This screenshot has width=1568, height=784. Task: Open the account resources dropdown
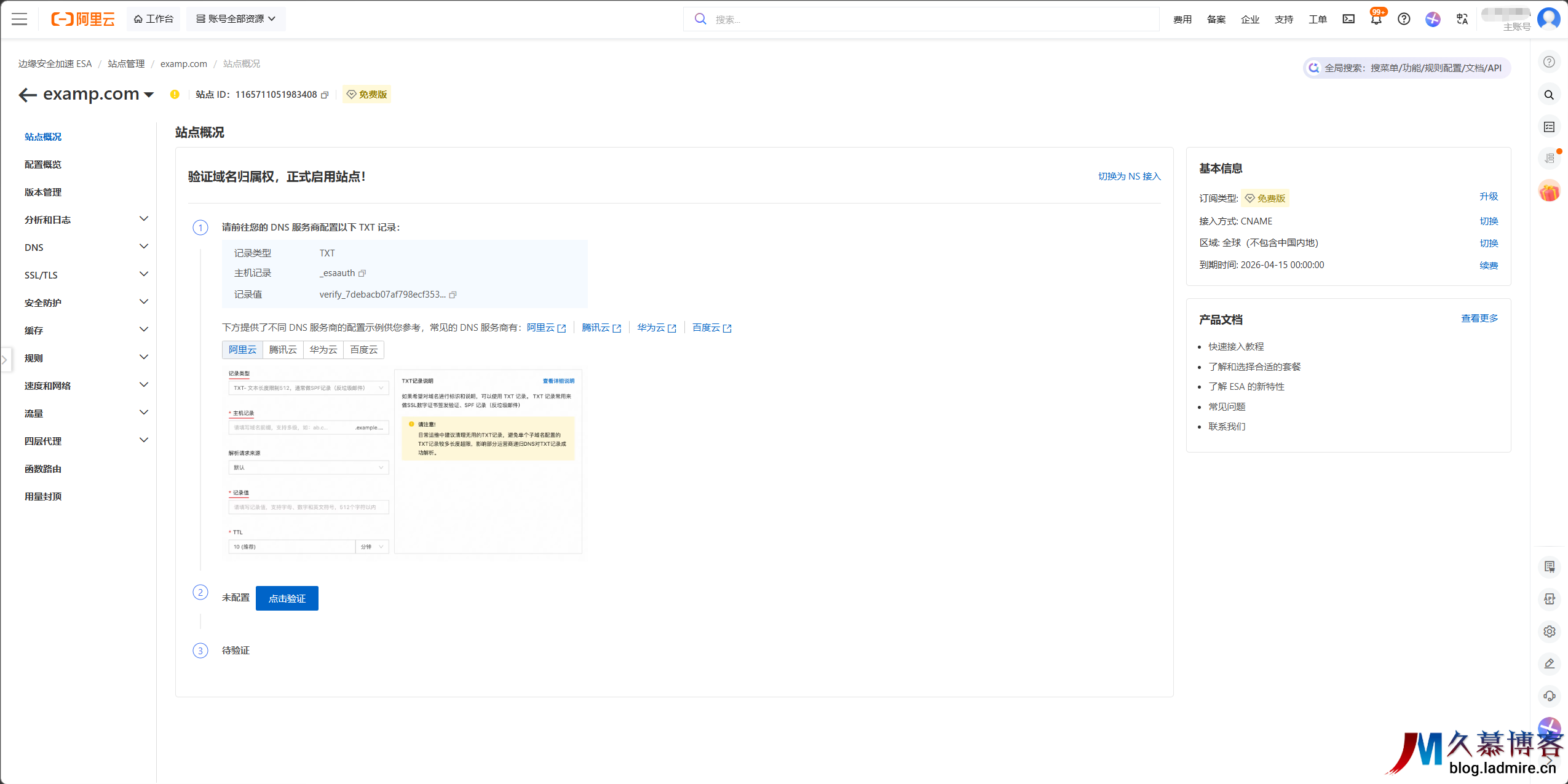(x=236, y=19)
